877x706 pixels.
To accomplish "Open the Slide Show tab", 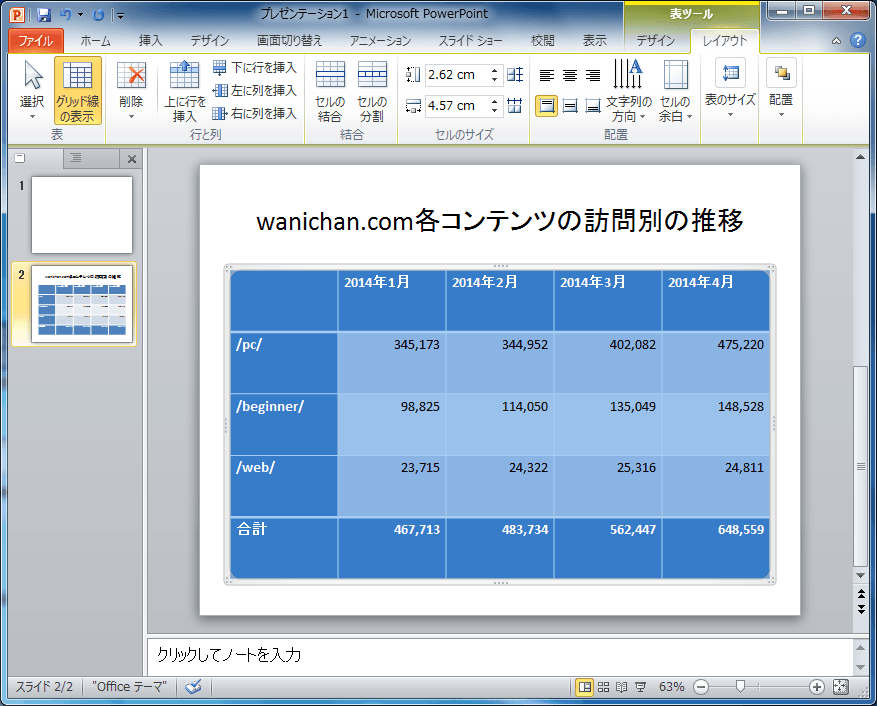I will coord(470,41).
